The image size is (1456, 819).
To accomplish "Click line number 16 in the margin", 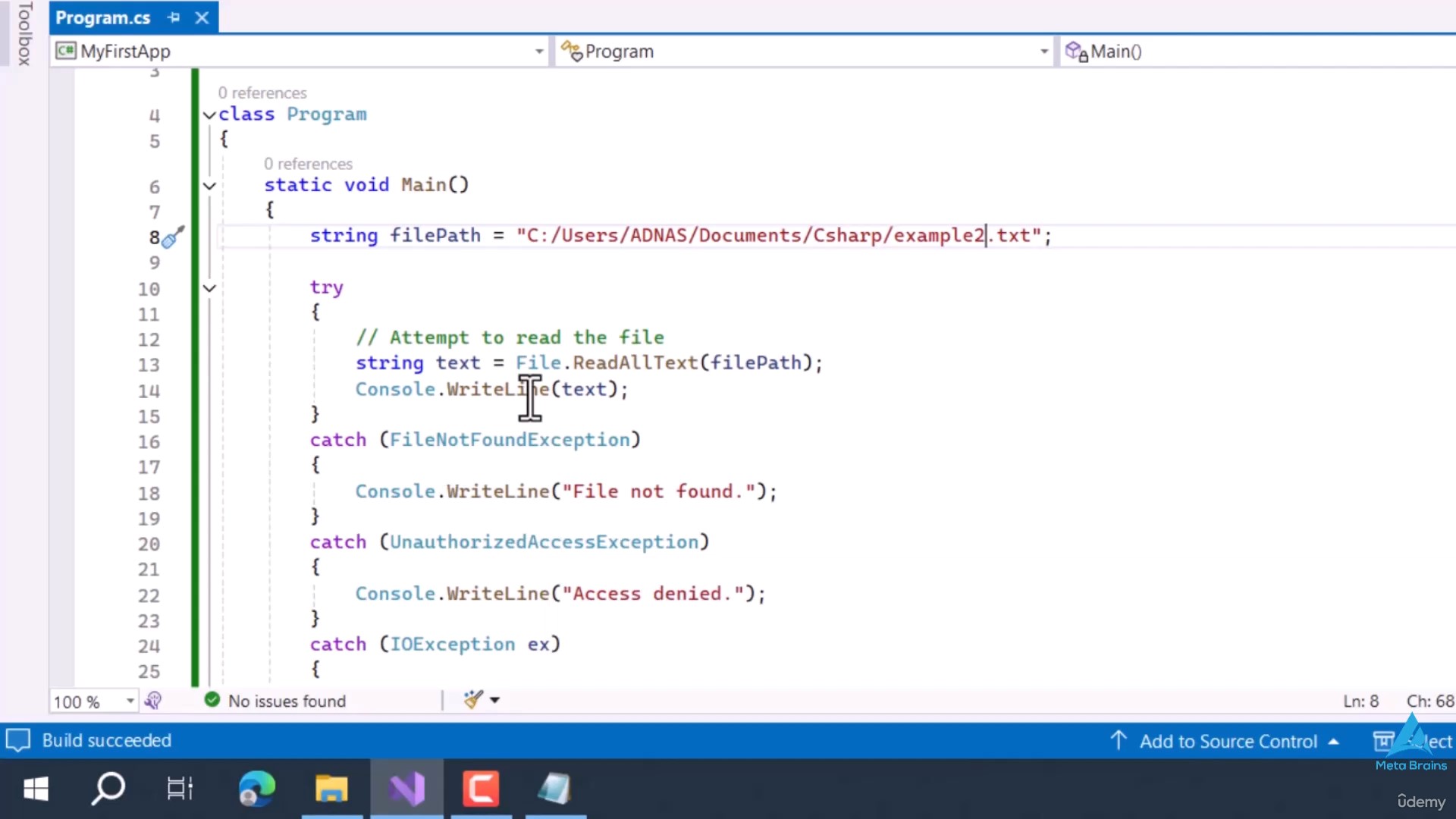I will point(149,442).
